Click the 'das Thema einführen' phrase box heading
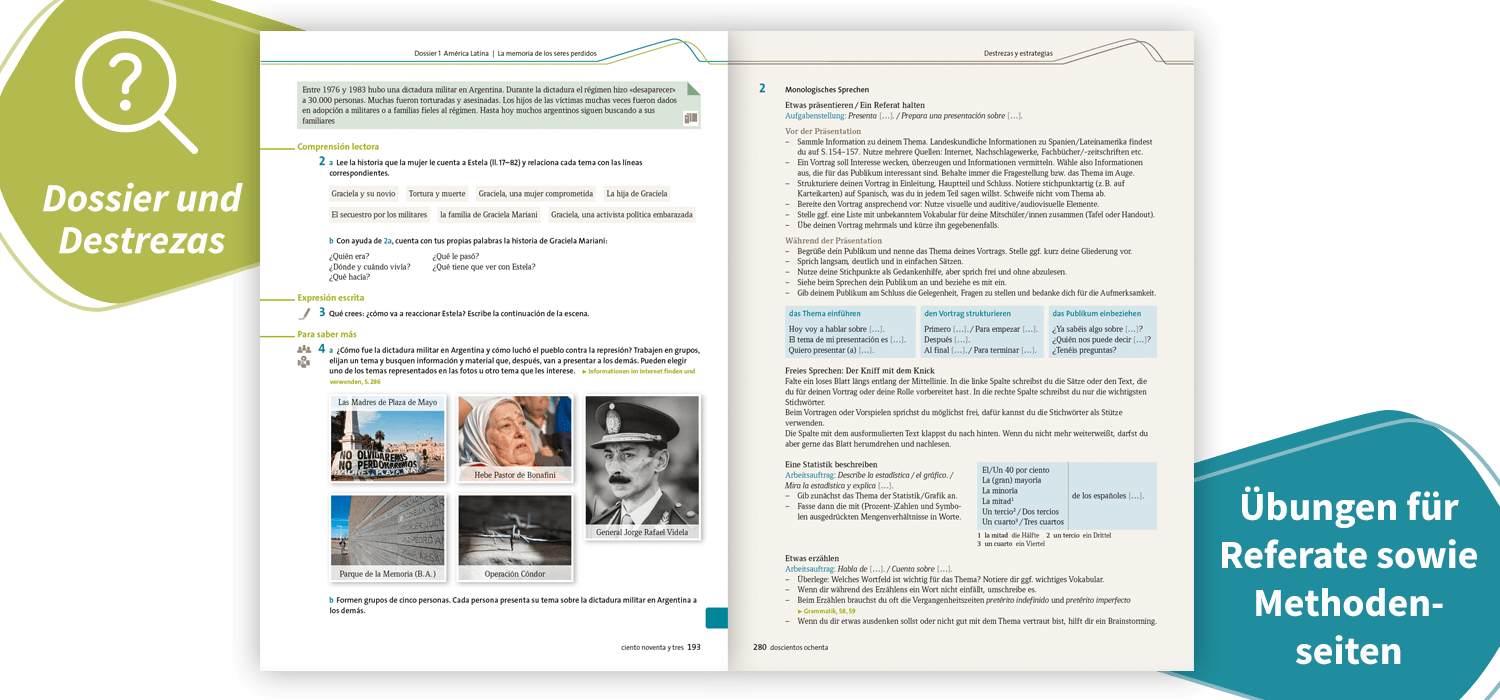 824,313
